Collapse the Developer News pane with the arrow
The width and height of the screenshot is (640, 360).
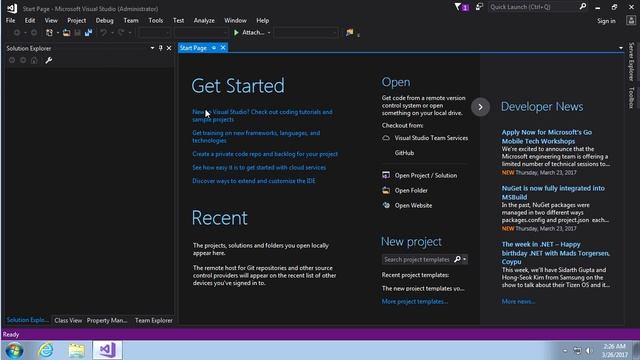480,107
